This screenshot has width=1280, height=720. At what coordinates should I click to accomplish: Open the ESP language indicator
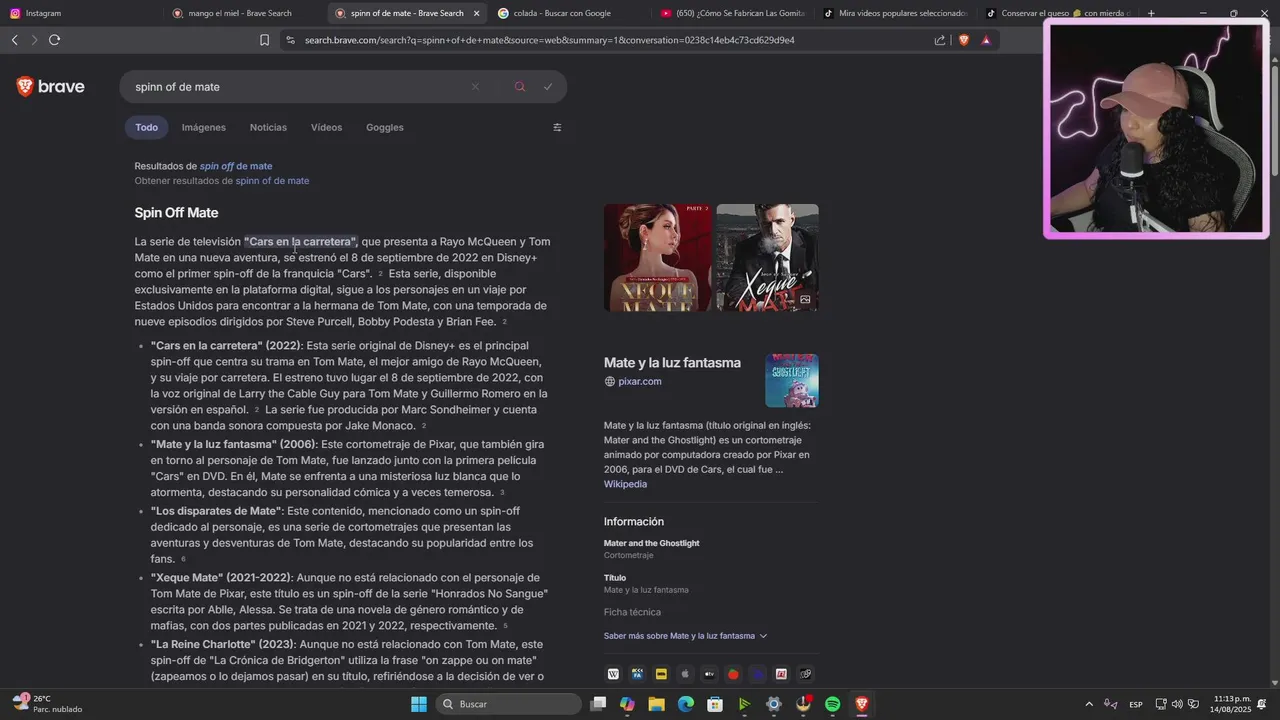(1136, 704)
